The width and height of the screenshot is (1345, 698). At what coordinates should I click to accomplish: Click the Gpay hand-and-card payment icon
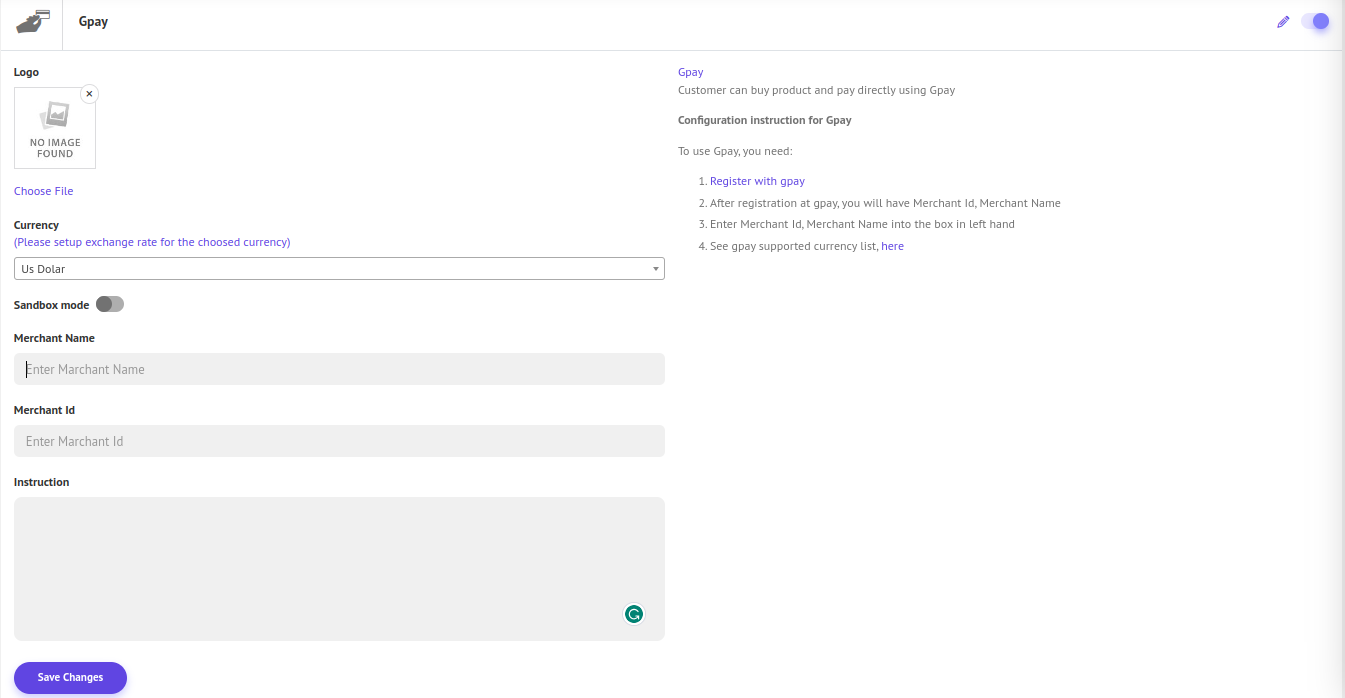tap(33, 21)
